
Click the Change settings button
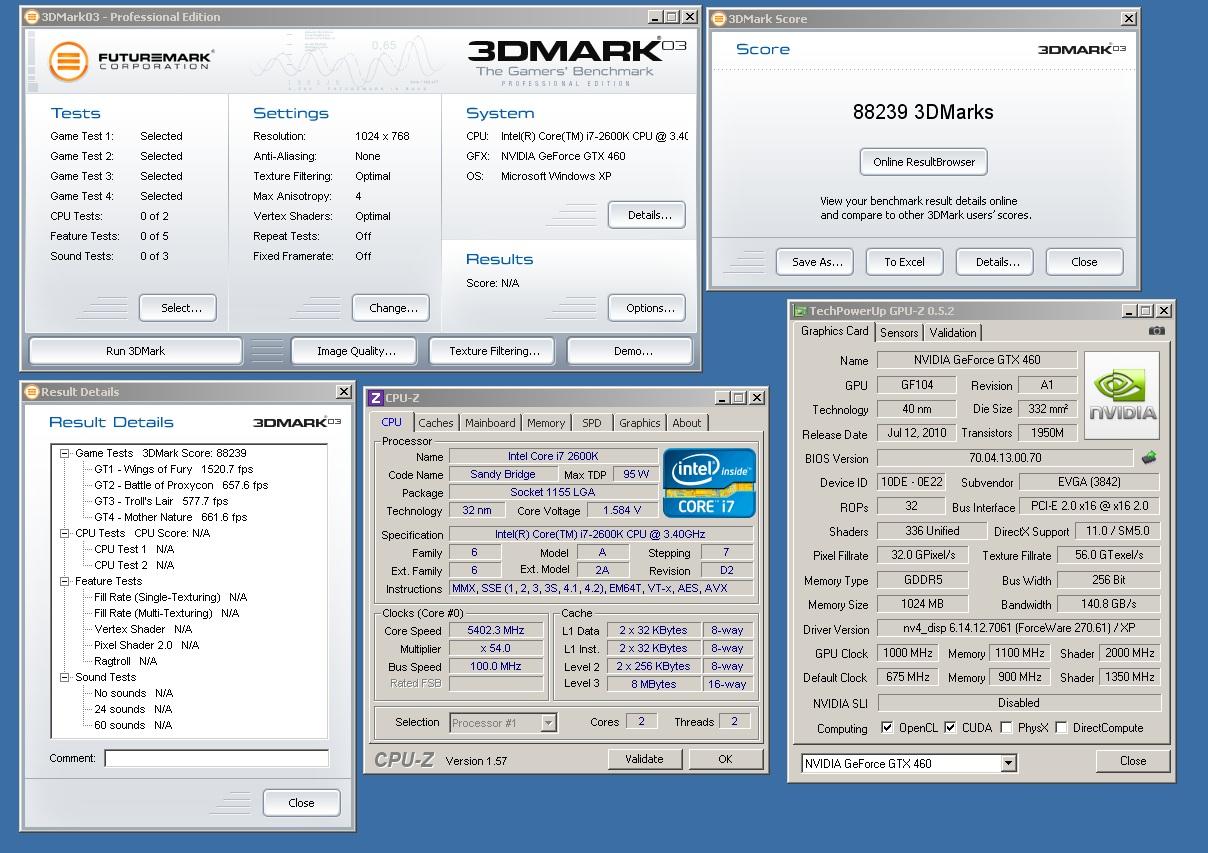pos(391,308)
